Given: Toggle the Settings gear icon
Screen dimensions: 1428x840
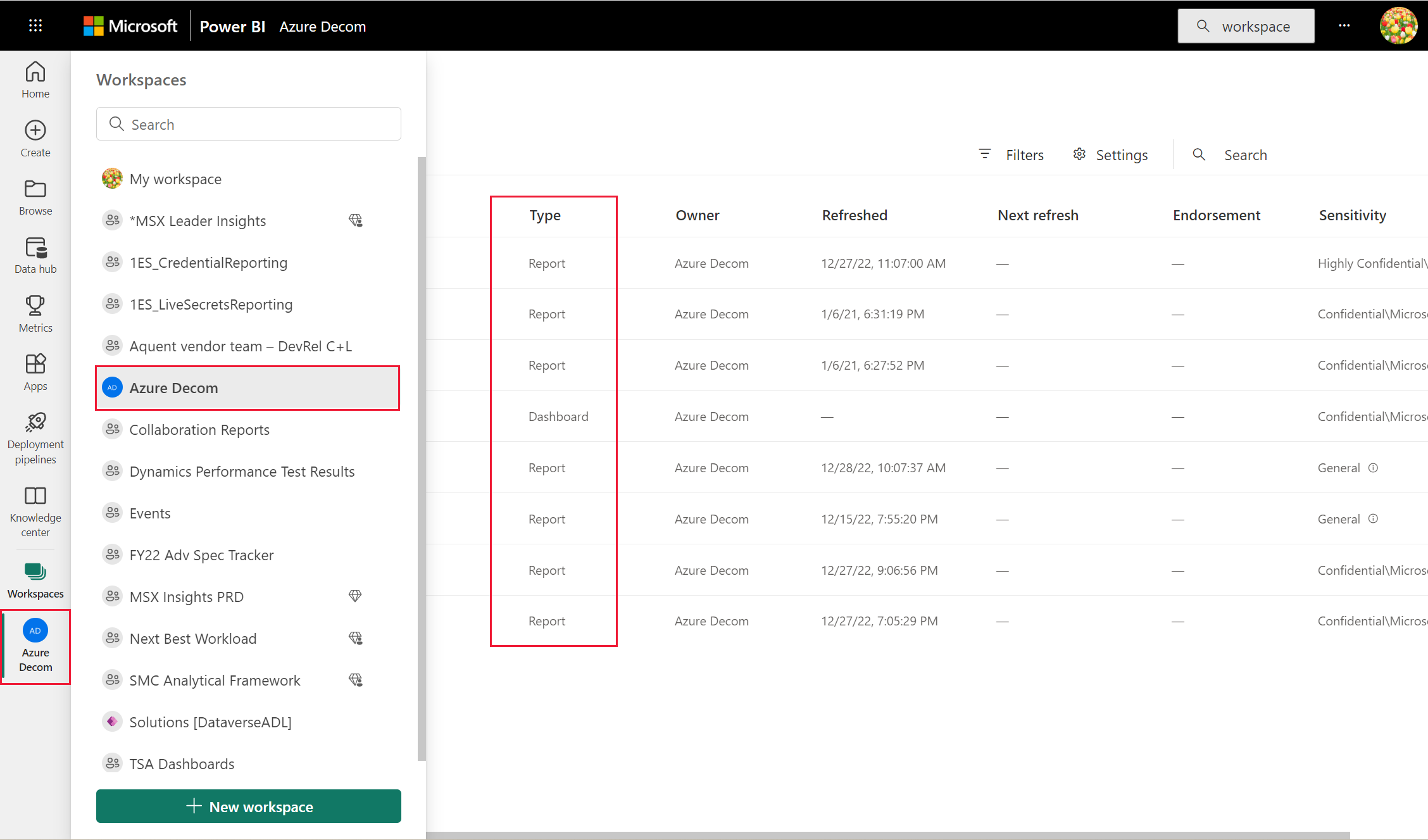Looking at the screenshot, I should click(x=1080, y=154).
